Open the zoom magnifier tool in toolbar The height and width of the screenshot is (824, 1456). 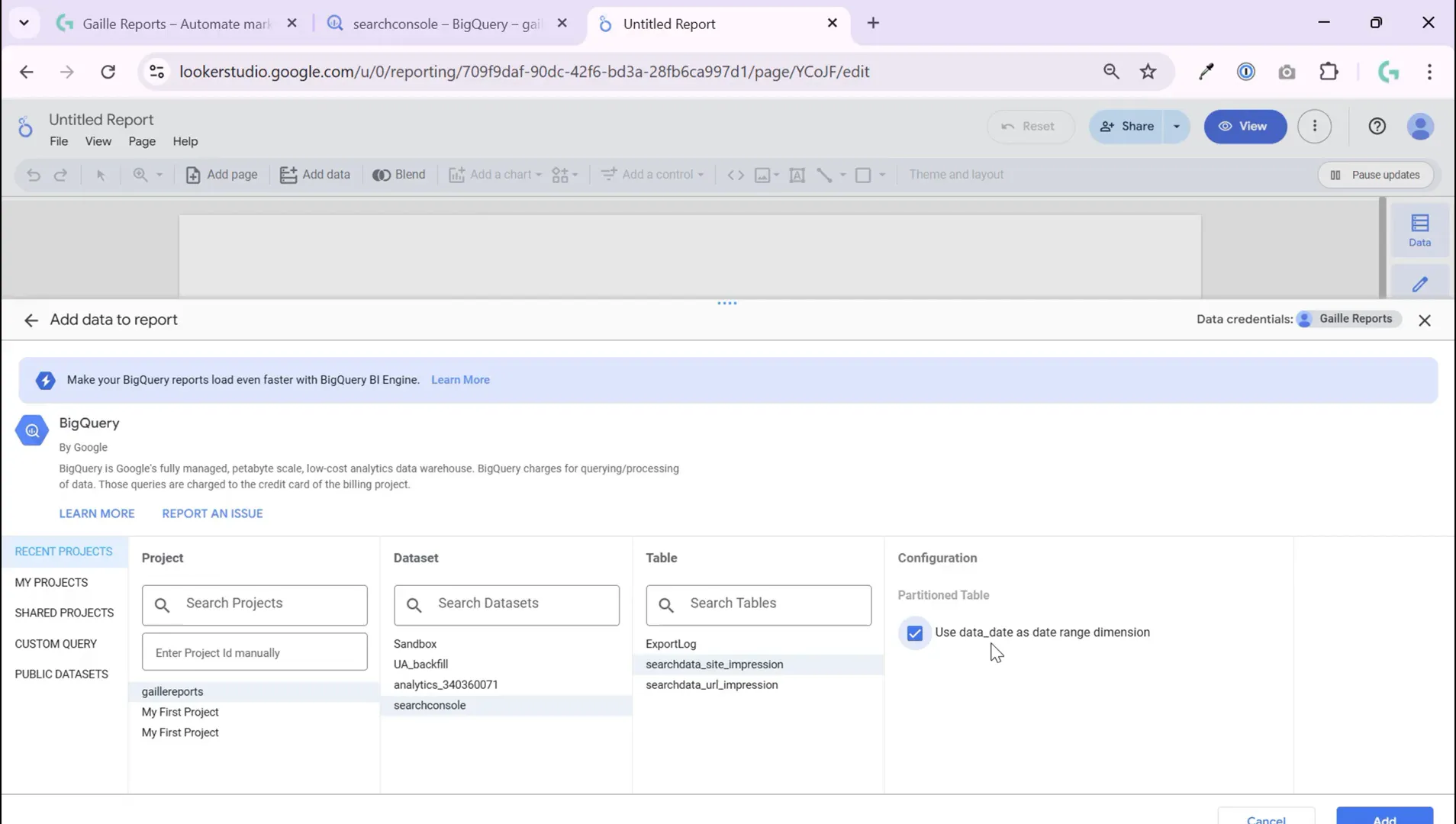click(x=140, y=175)
